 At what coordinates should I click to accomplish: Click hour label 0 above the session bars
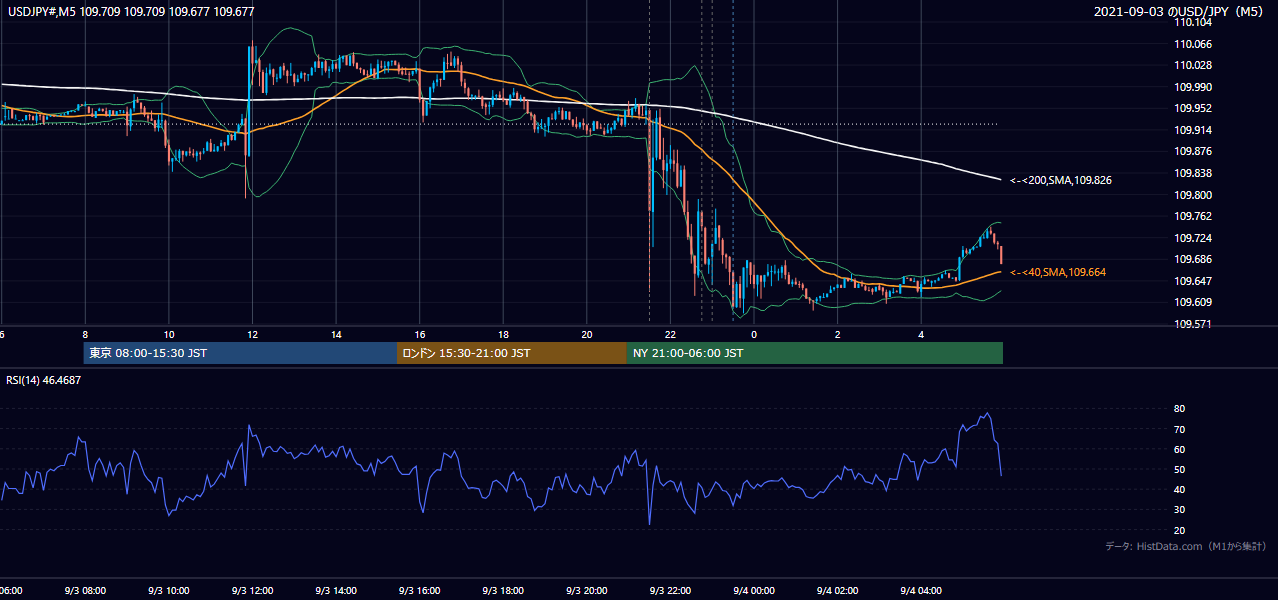[754, 335]
